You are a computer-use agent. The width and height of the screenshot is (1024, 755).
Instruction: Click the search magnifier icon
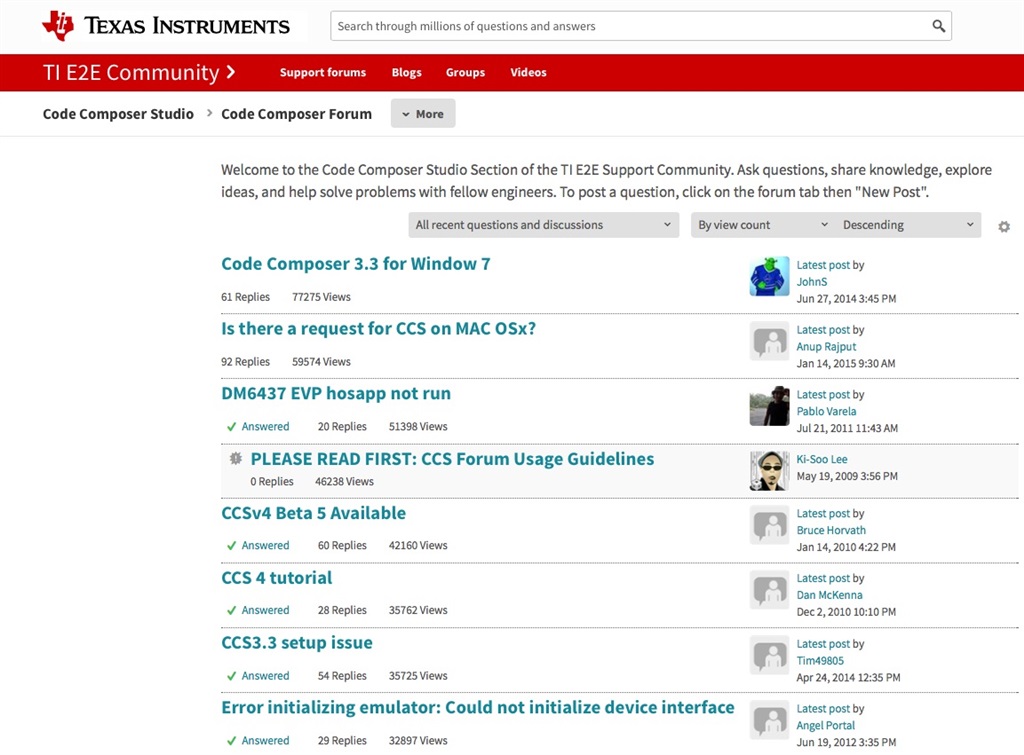[938, 26]
